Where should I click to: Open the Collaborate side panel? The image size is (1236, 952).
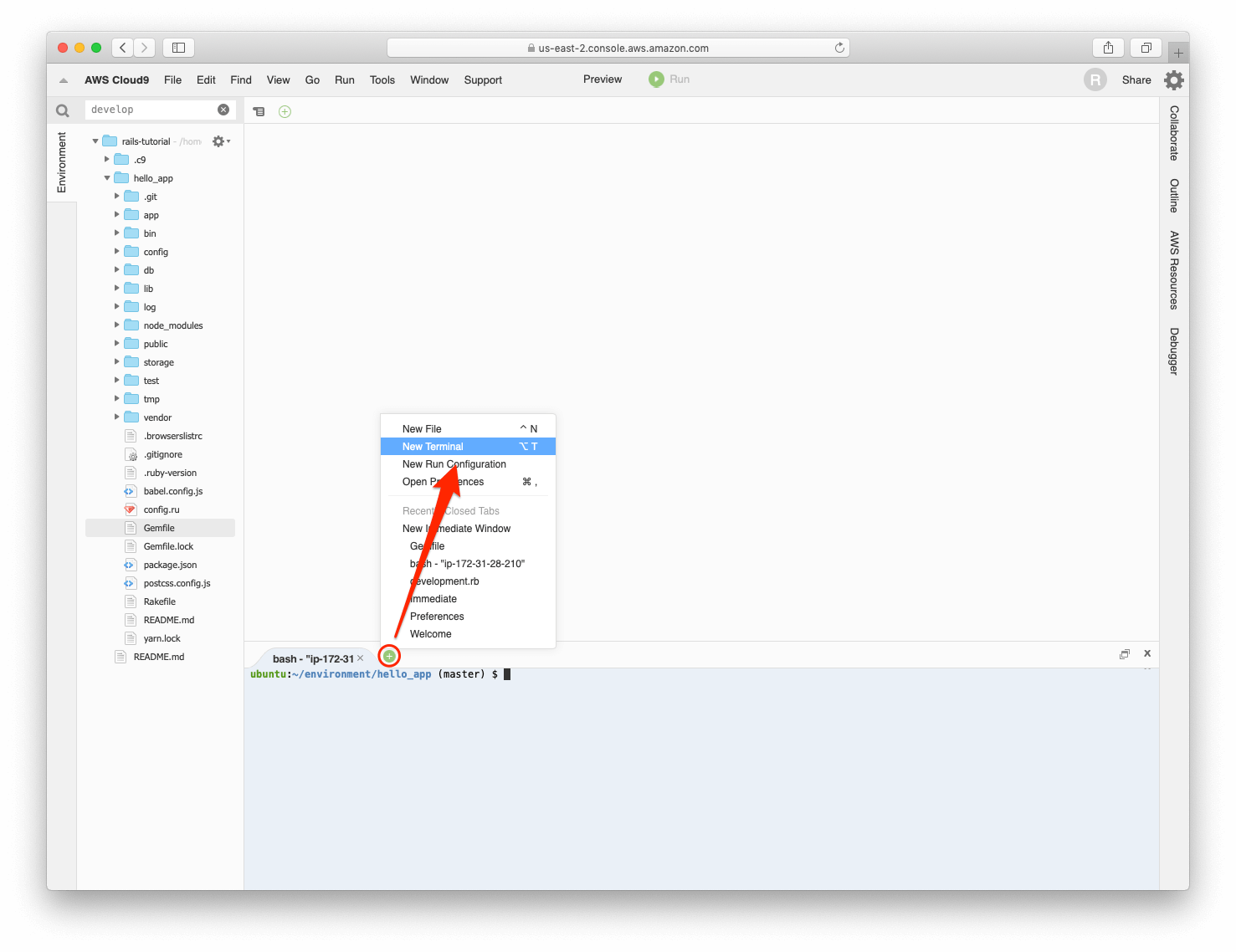coord(1174,133)
